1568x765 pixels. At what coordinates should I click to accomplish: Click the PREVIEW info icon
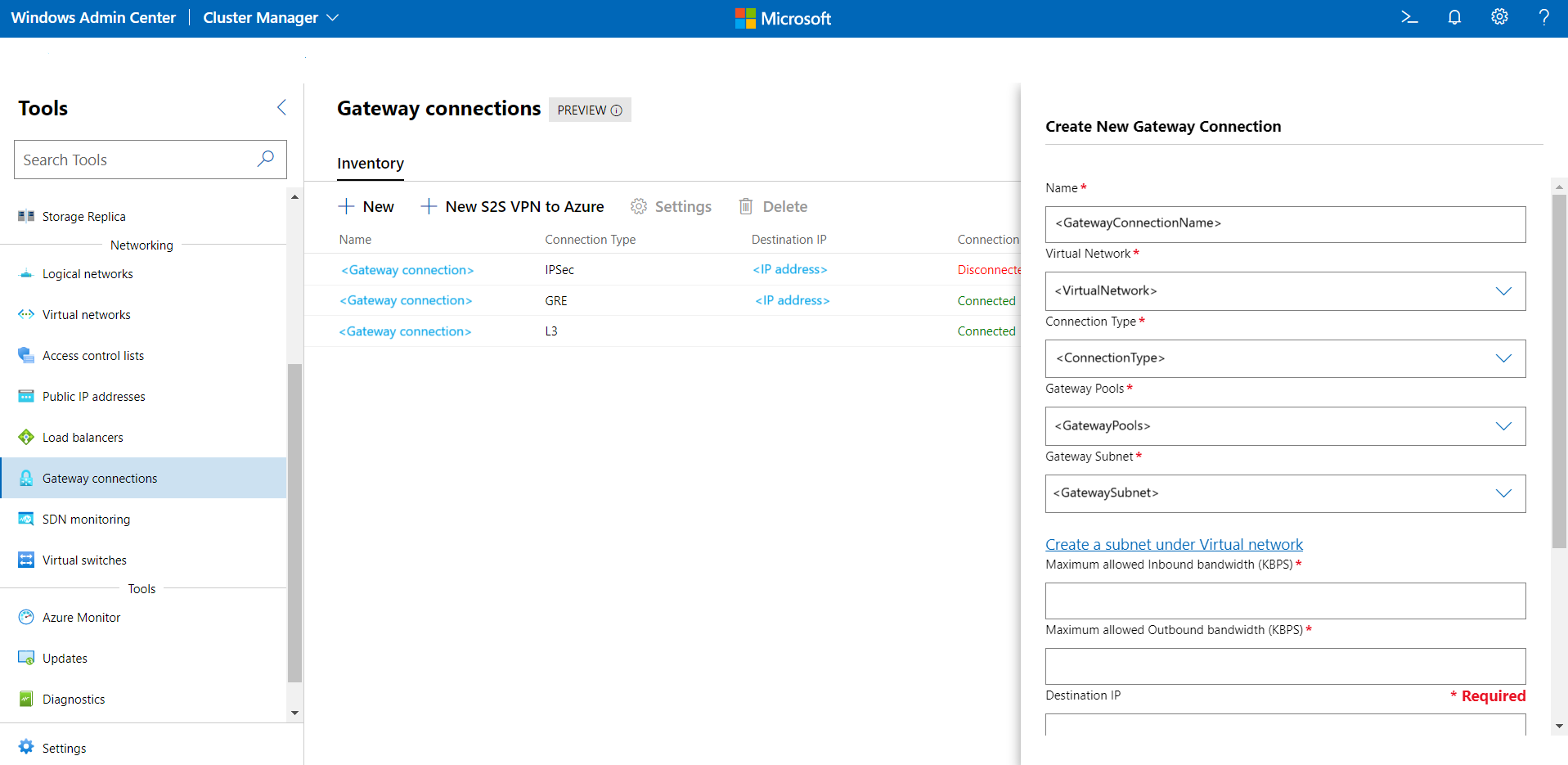[617, 110]
